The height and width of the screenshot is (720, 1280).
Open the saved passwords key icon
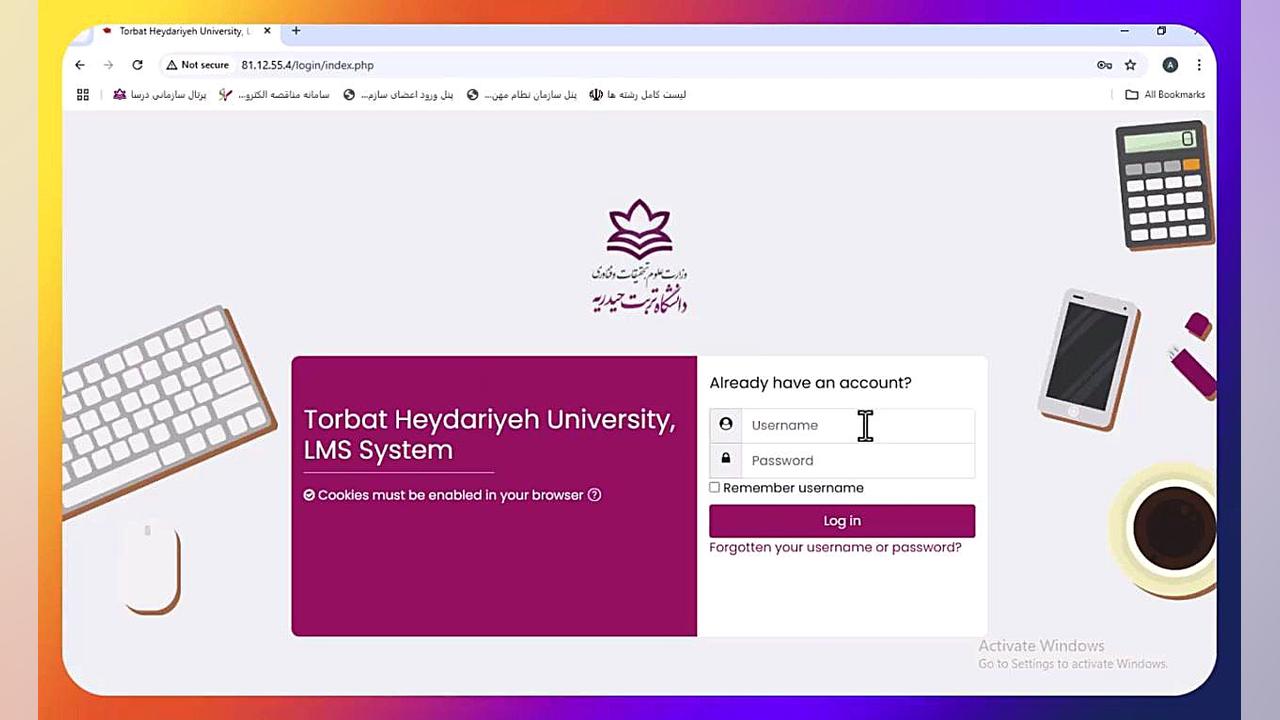click(1104, 65)
